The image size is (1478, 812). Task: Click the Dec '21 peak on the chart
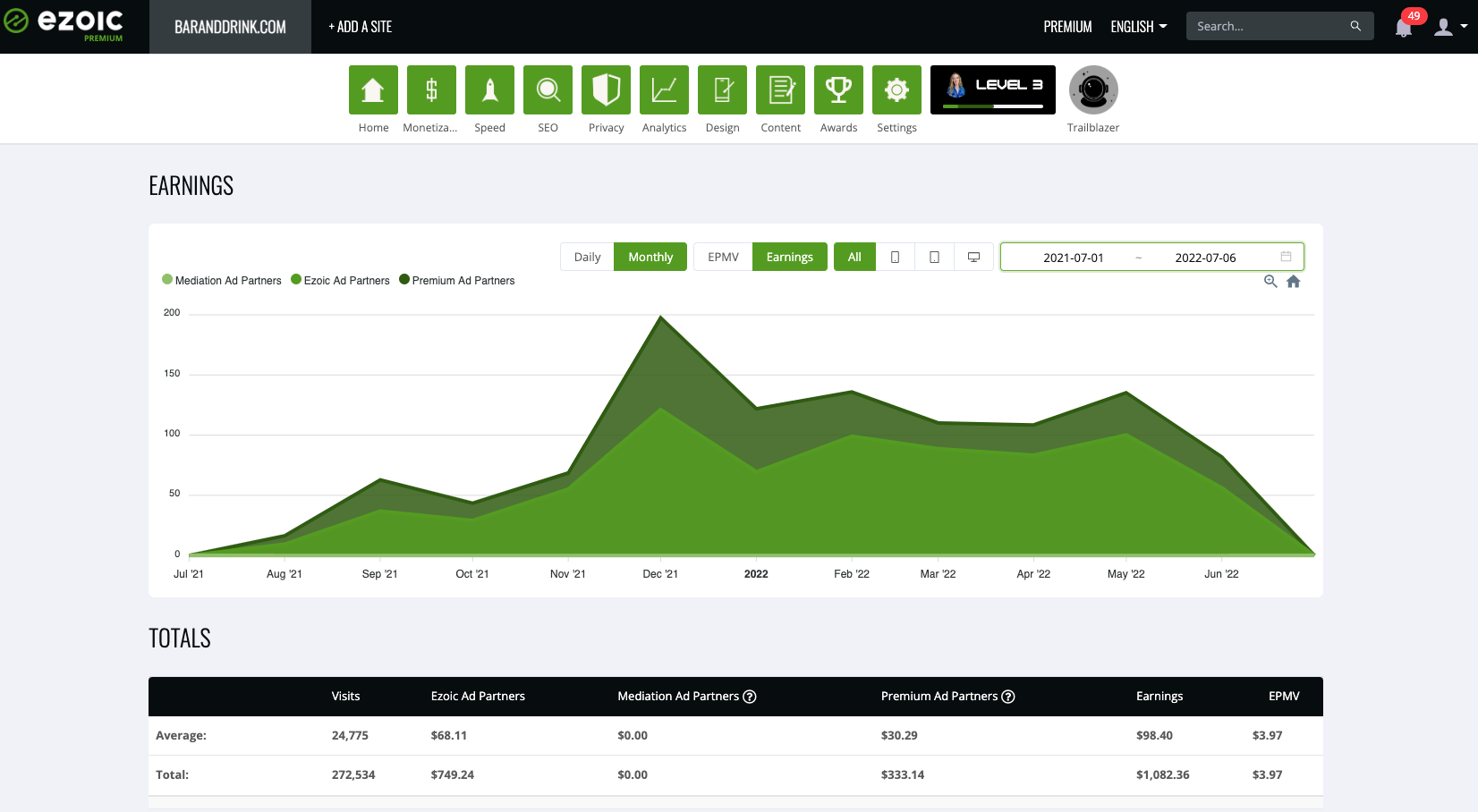[661, 317]
